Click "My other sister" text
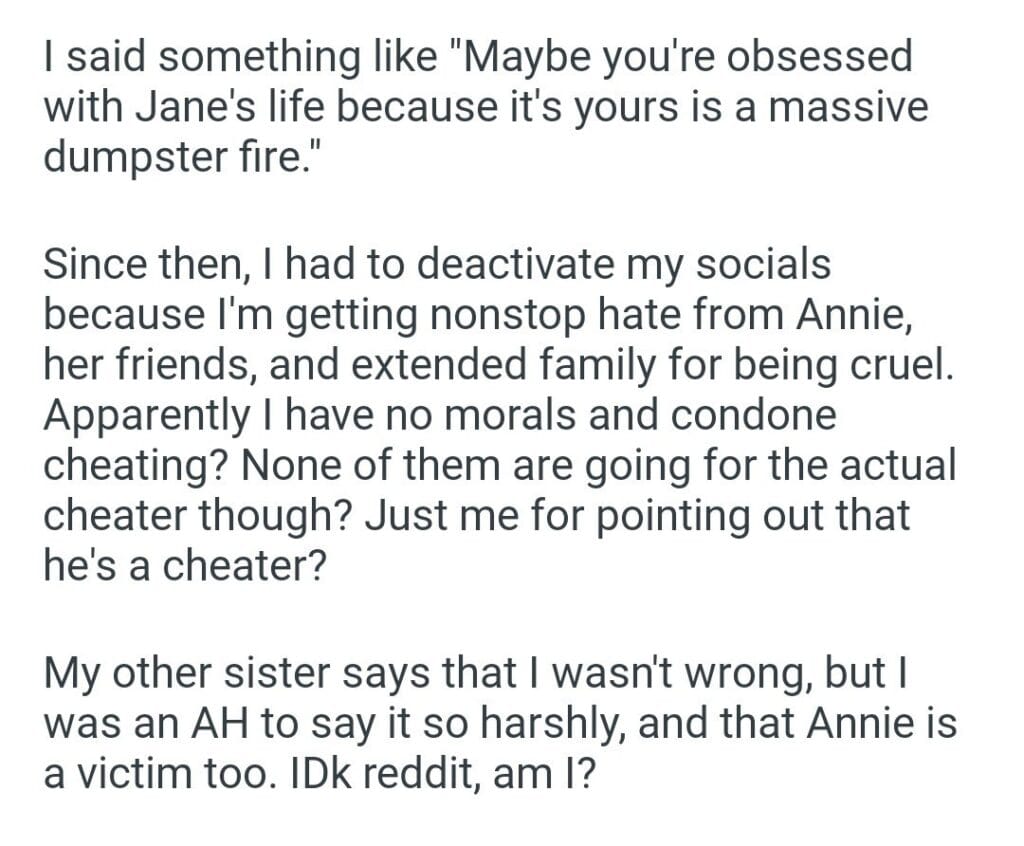Viewport: 1024px width, 846px height. point(178,672)
